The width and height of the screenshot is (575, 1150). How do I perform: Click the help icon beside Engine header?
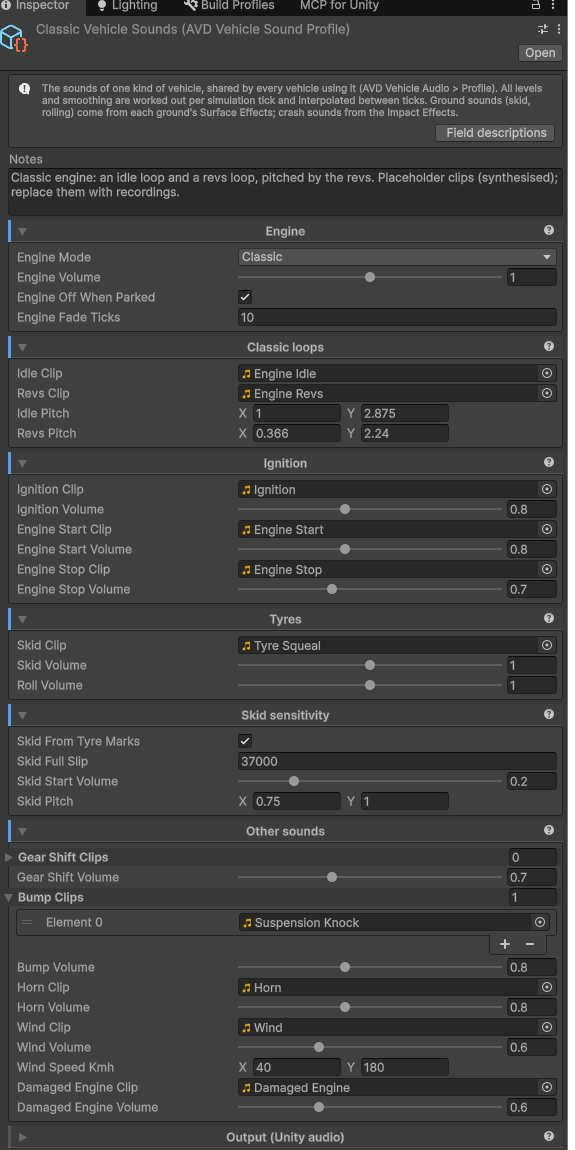(x=549, y=230)
